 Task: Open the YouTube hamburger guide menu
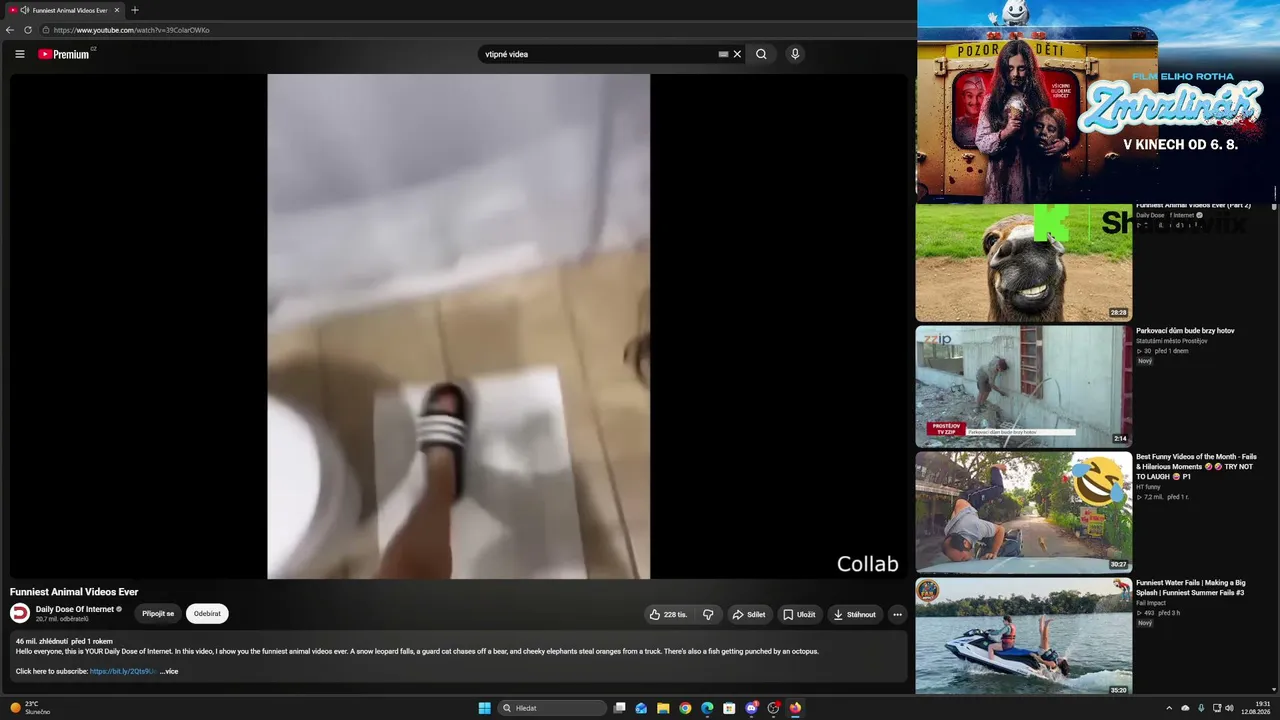point(20,54)
